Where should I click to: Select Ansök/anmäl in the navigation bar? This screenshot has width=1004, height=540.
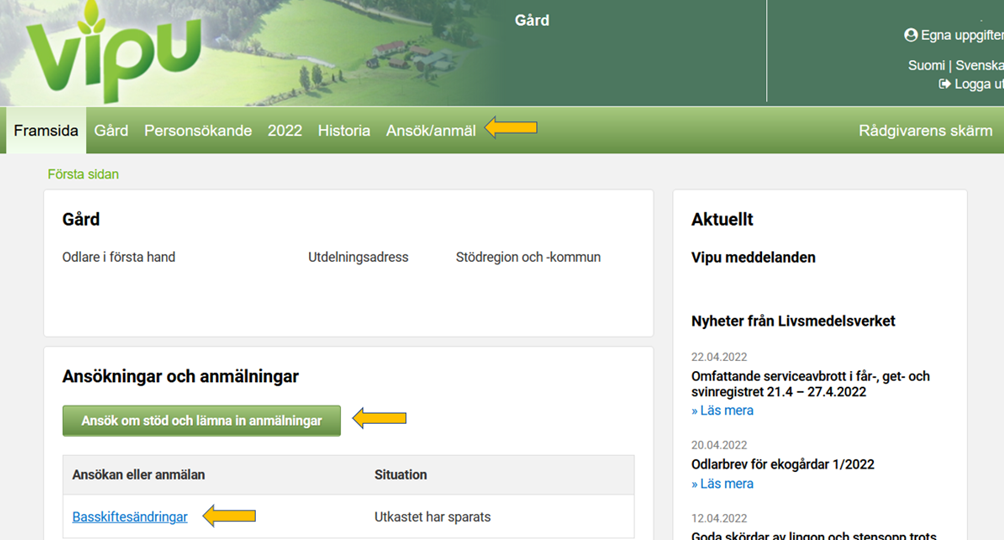click(x=431, y=131)
